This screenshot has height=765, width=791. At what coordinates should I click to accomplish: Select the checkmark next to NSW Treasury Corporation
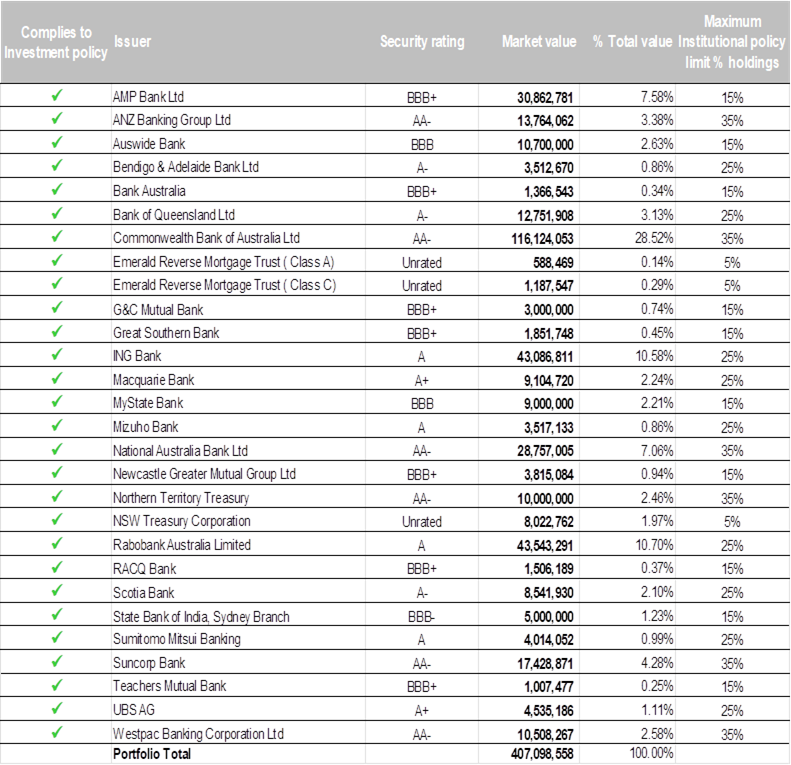coord(57,521)
